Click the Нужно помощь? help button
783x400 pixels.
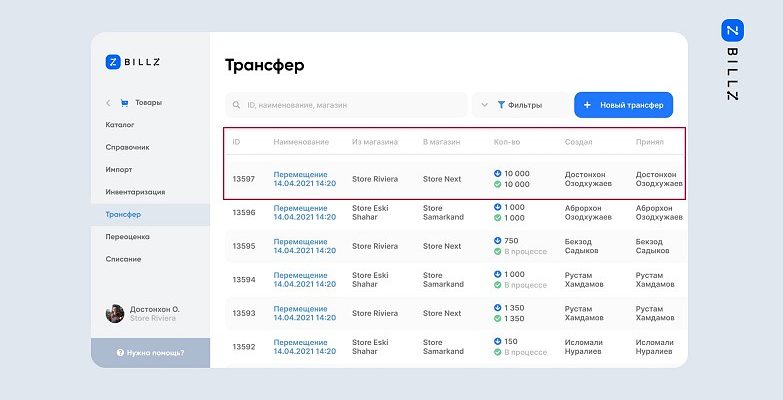coord(150,353)
